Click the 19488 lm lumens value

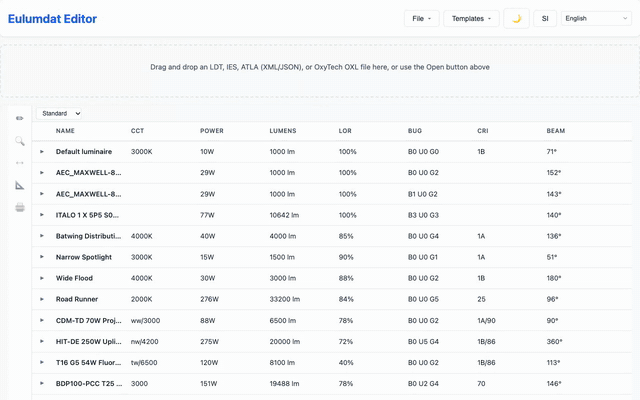click(x=284, y=384)
